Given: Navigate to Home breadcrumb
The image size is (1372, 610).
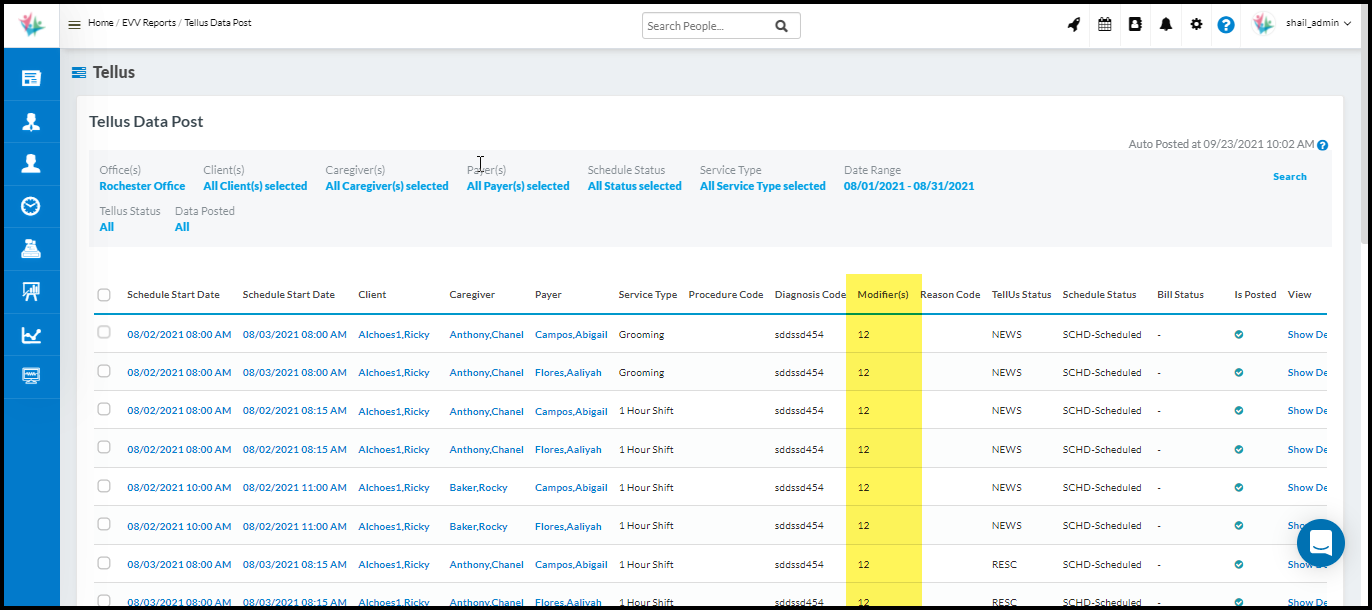Looking at the screenshot, I should point(100,23).
